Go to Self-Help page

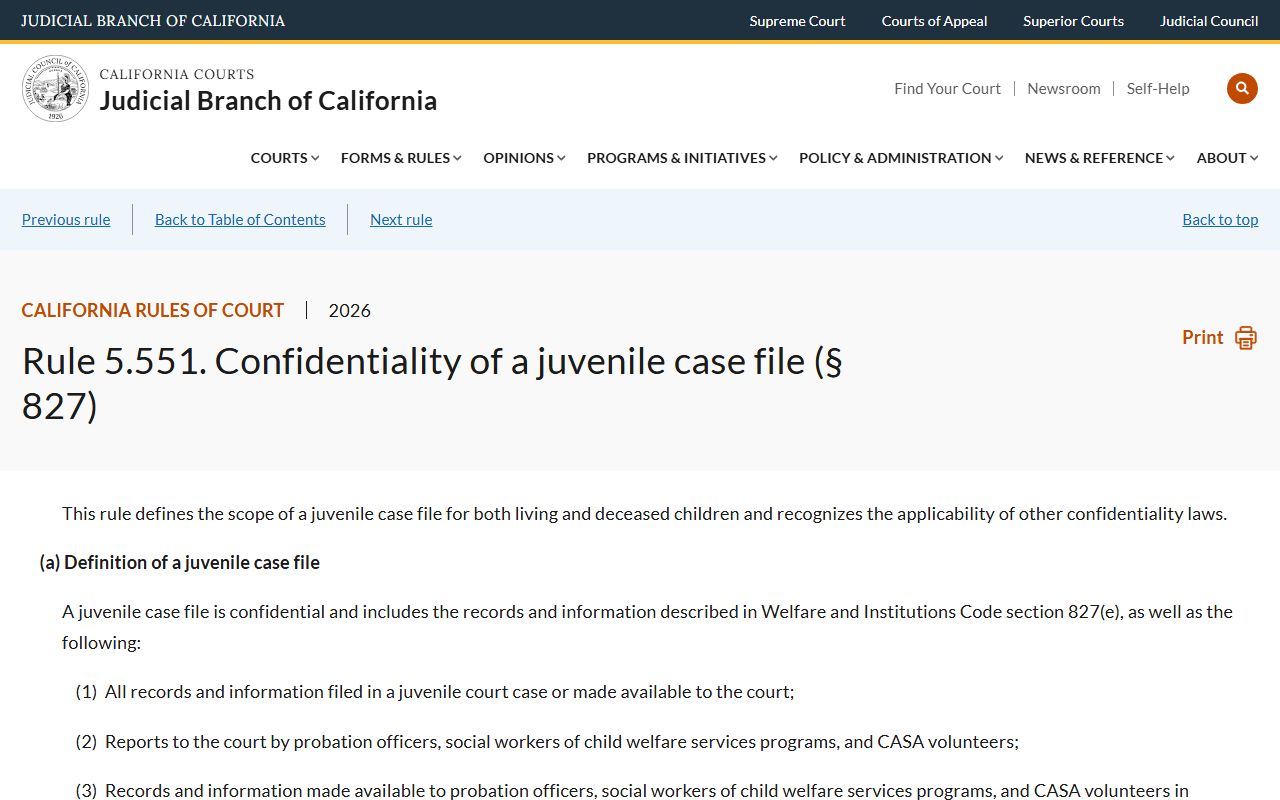click(x=1158, y=89)
